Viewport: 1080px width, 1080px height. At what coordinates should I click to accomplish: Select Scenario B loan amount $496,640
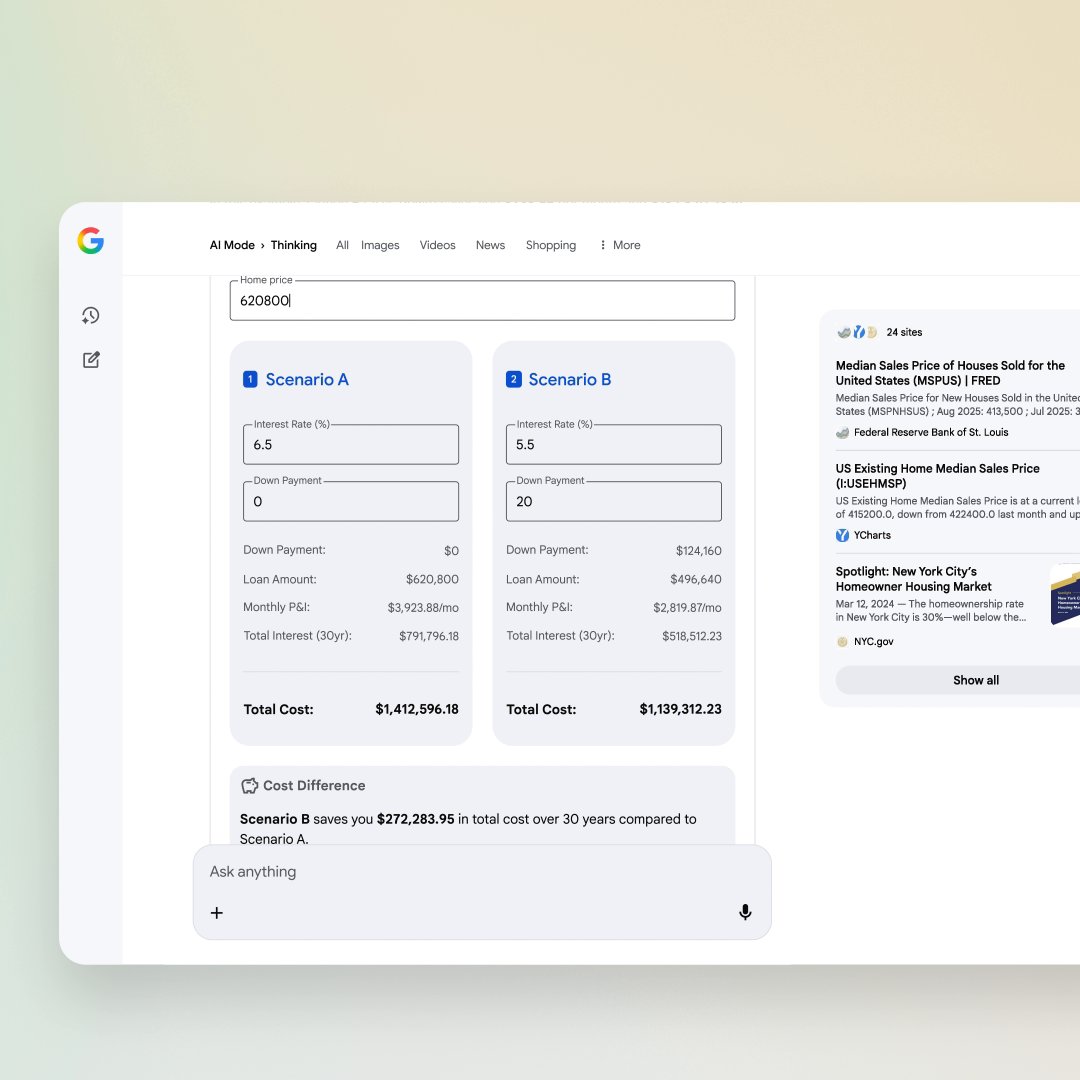tap(696, 579)
